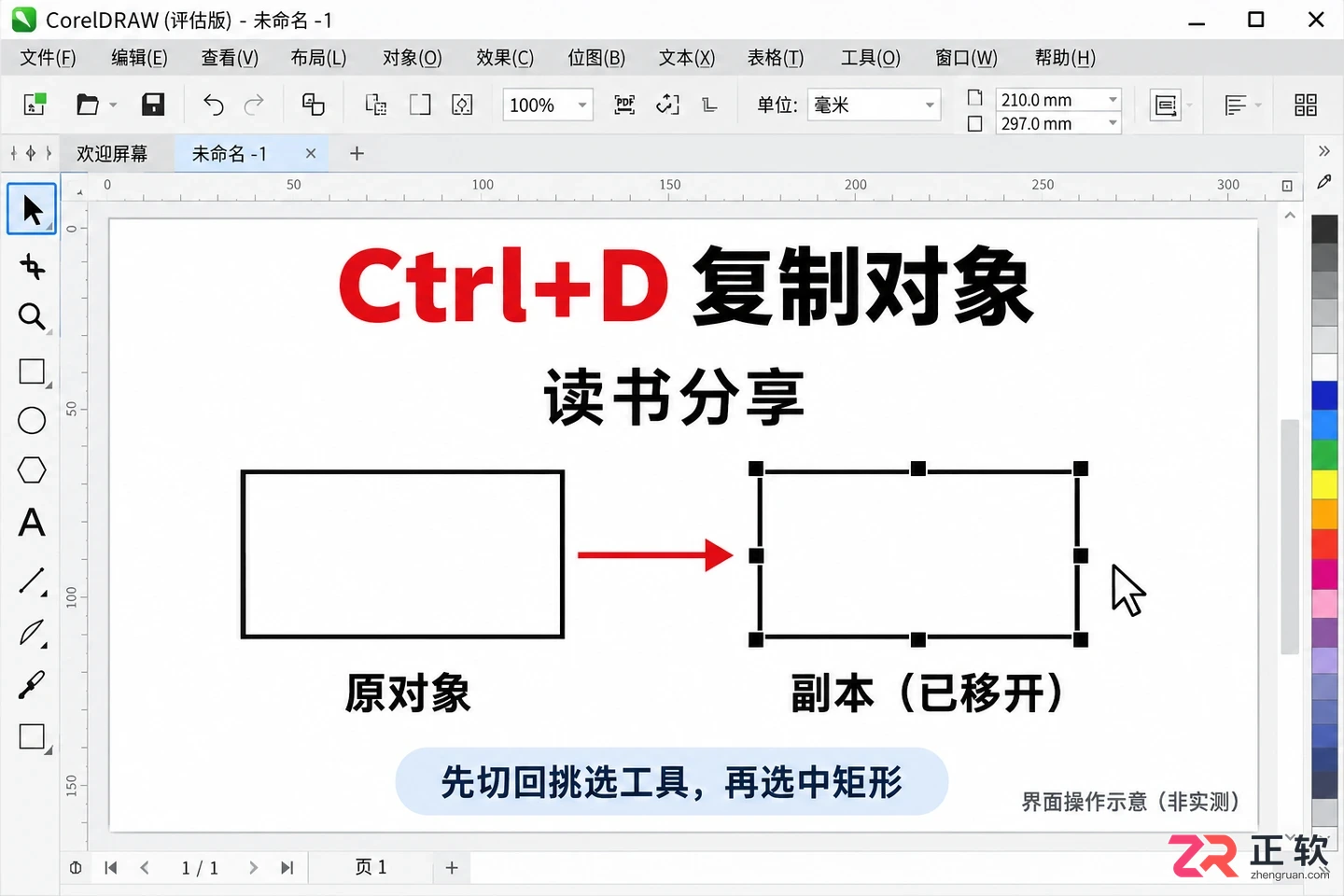Open the zoom level 100% dropdown
Image resolution: width=1344 pixels, height=896 pixels.
point(582,105)
